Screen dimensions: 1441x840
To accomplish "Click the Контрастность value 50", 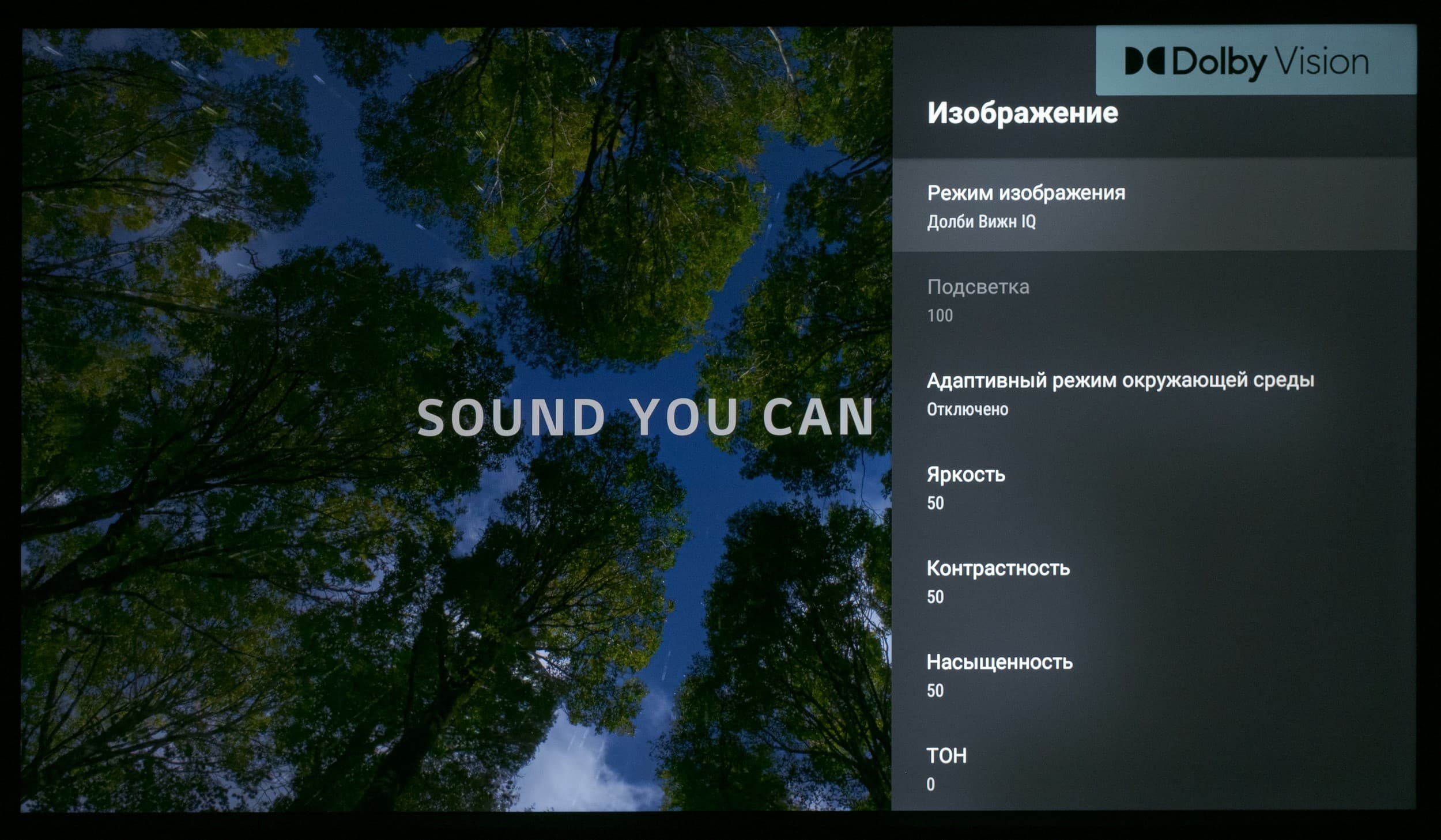I will click(935, 597).
